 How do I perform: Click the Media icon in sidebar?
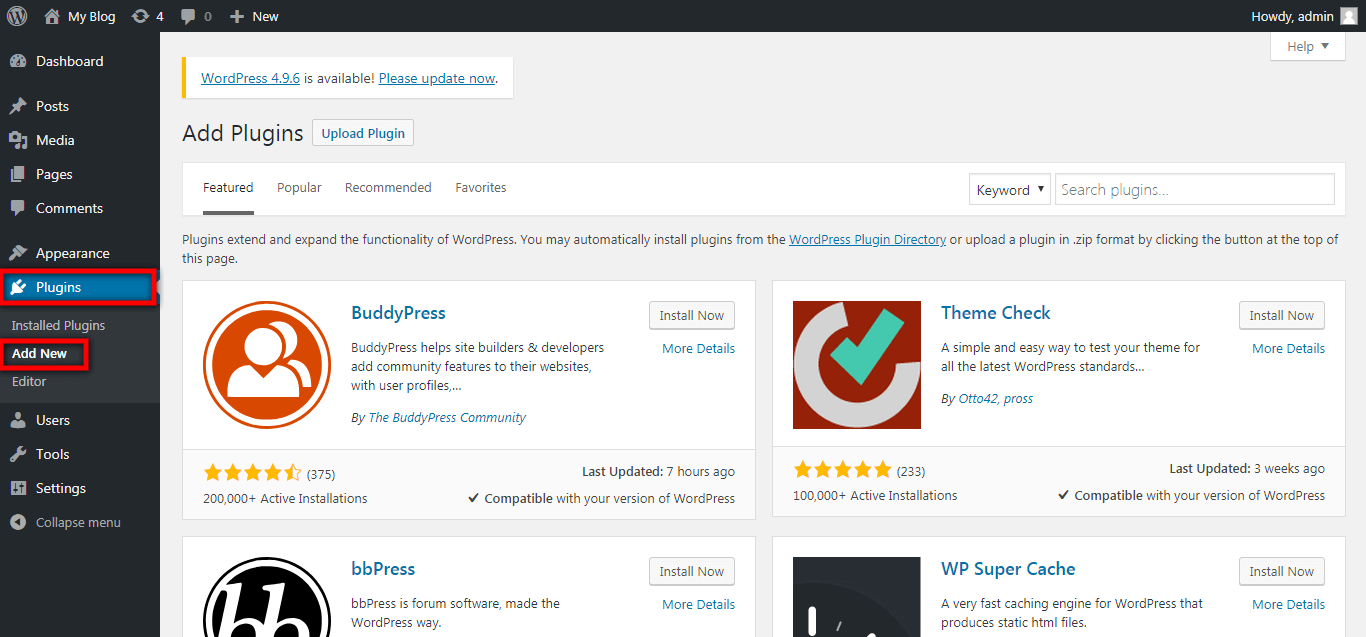(18, 140)
